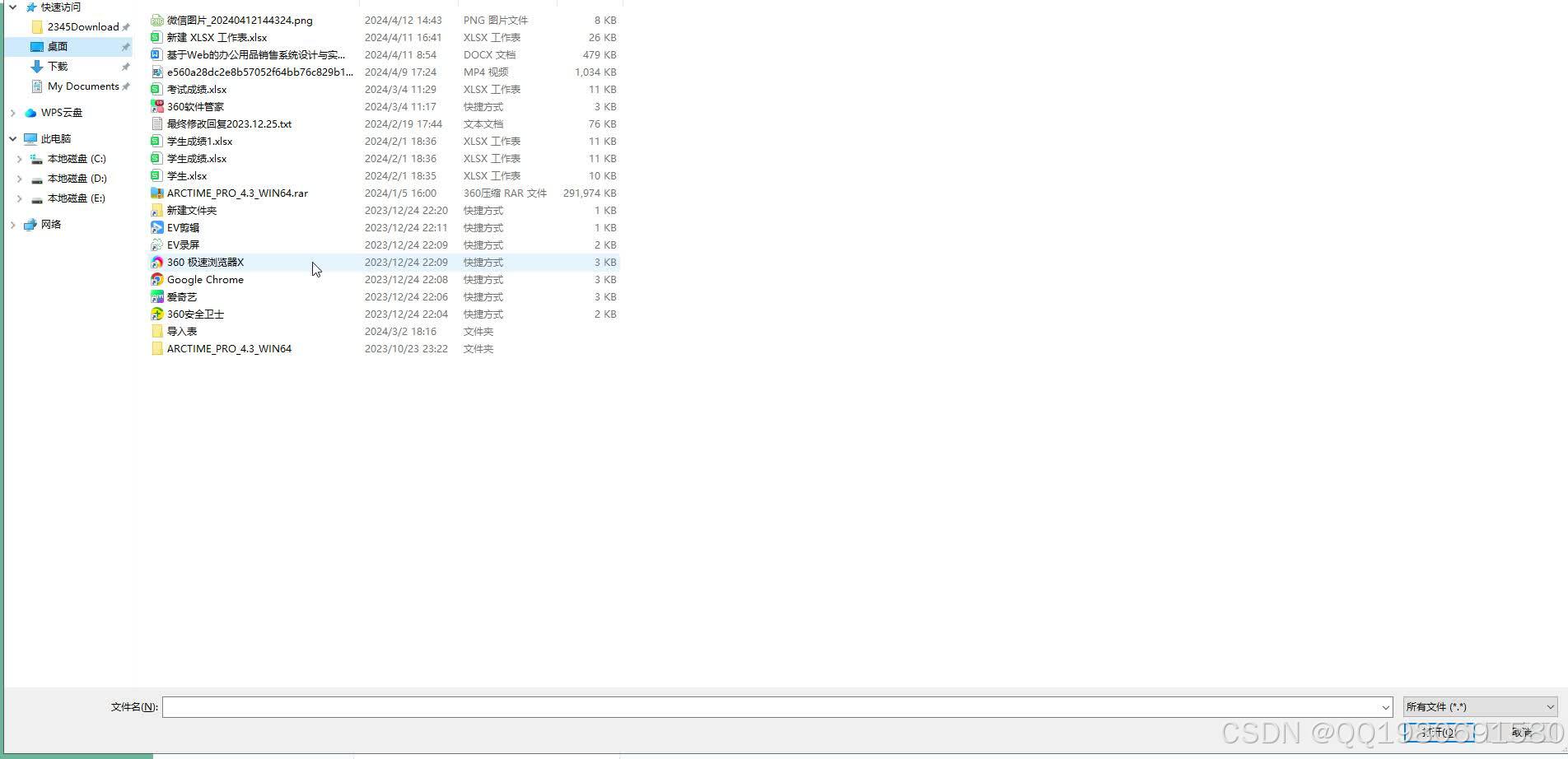
Task: Click the 26 KB size cell
Action: [603, 37]
